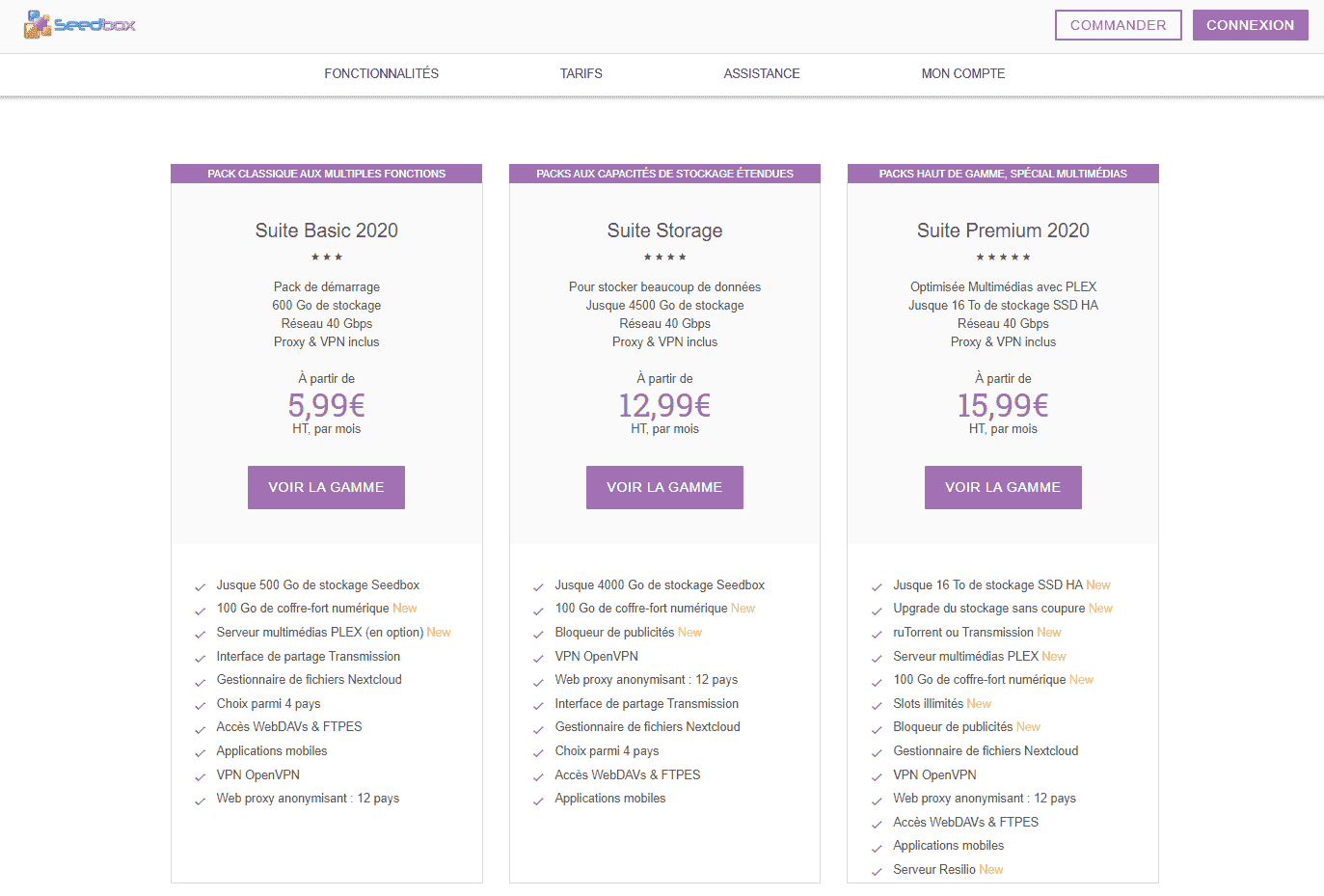The height and width of the screenshot is (896, 1324).
Task: Go to the ASSISTANCE menu
Action: 762,73
